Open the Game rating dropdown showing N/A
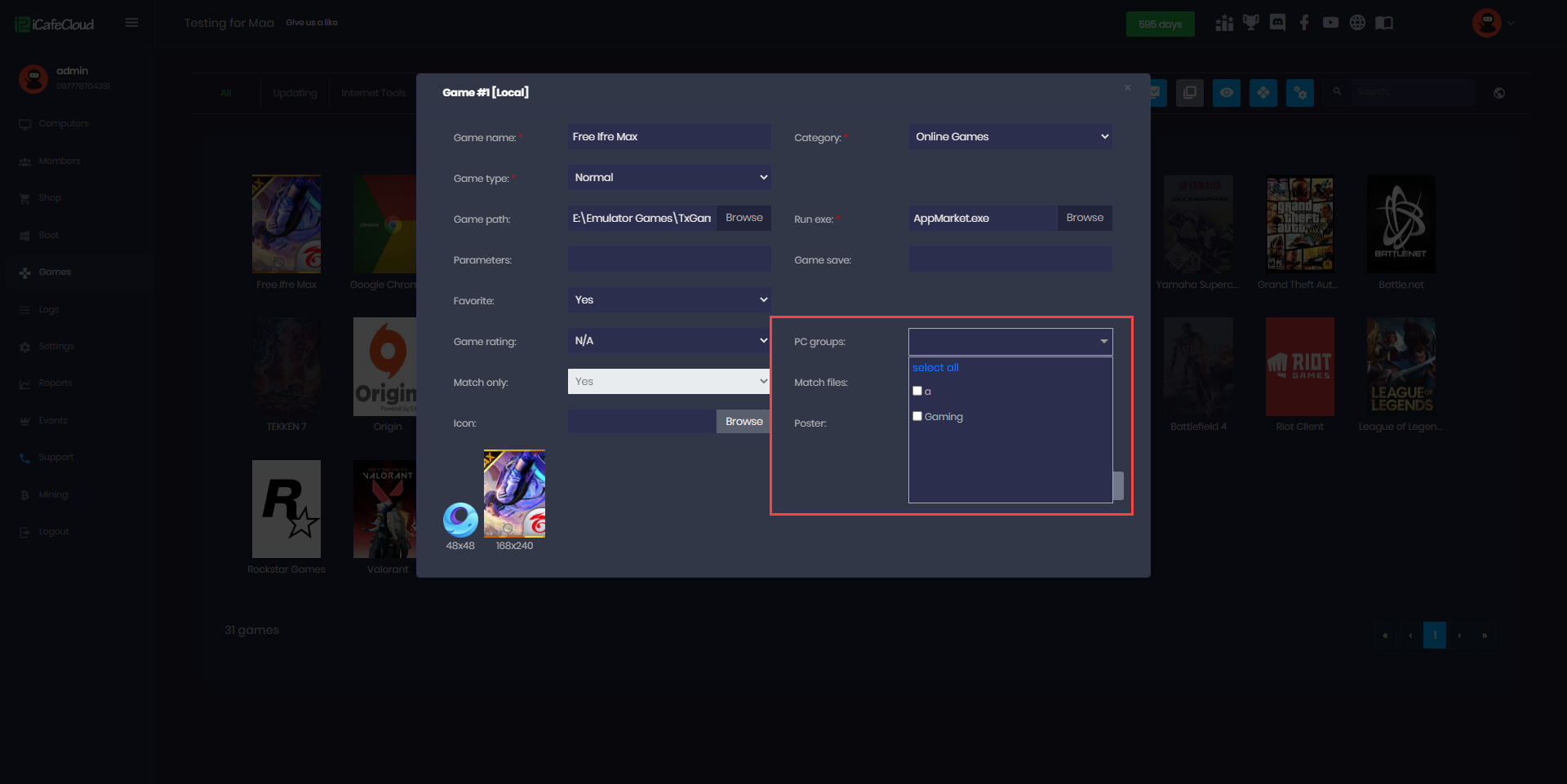The height and width of the screenshot is (784, 1567). (x=669, y=341)
